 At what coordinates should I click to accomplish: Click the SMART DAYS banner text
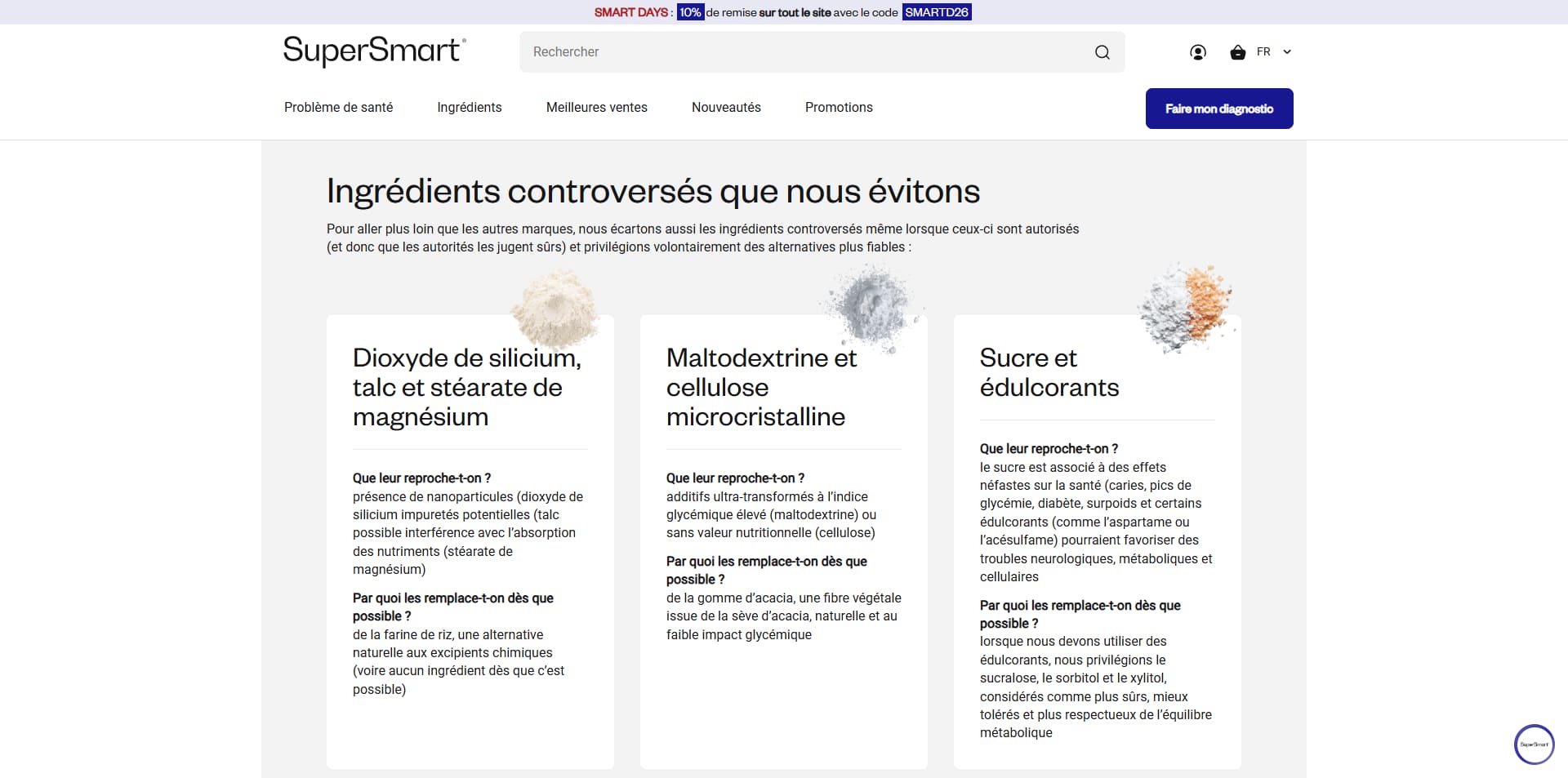[x=630, y=12]
